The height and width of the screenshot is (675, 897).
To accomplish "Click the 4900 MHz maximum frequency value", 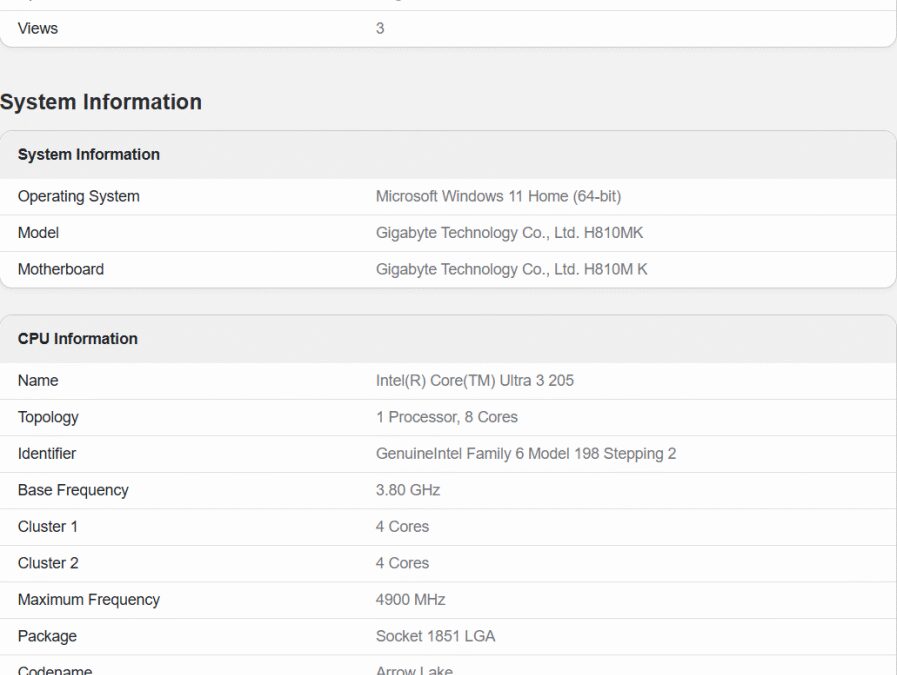I will [410, 600].
